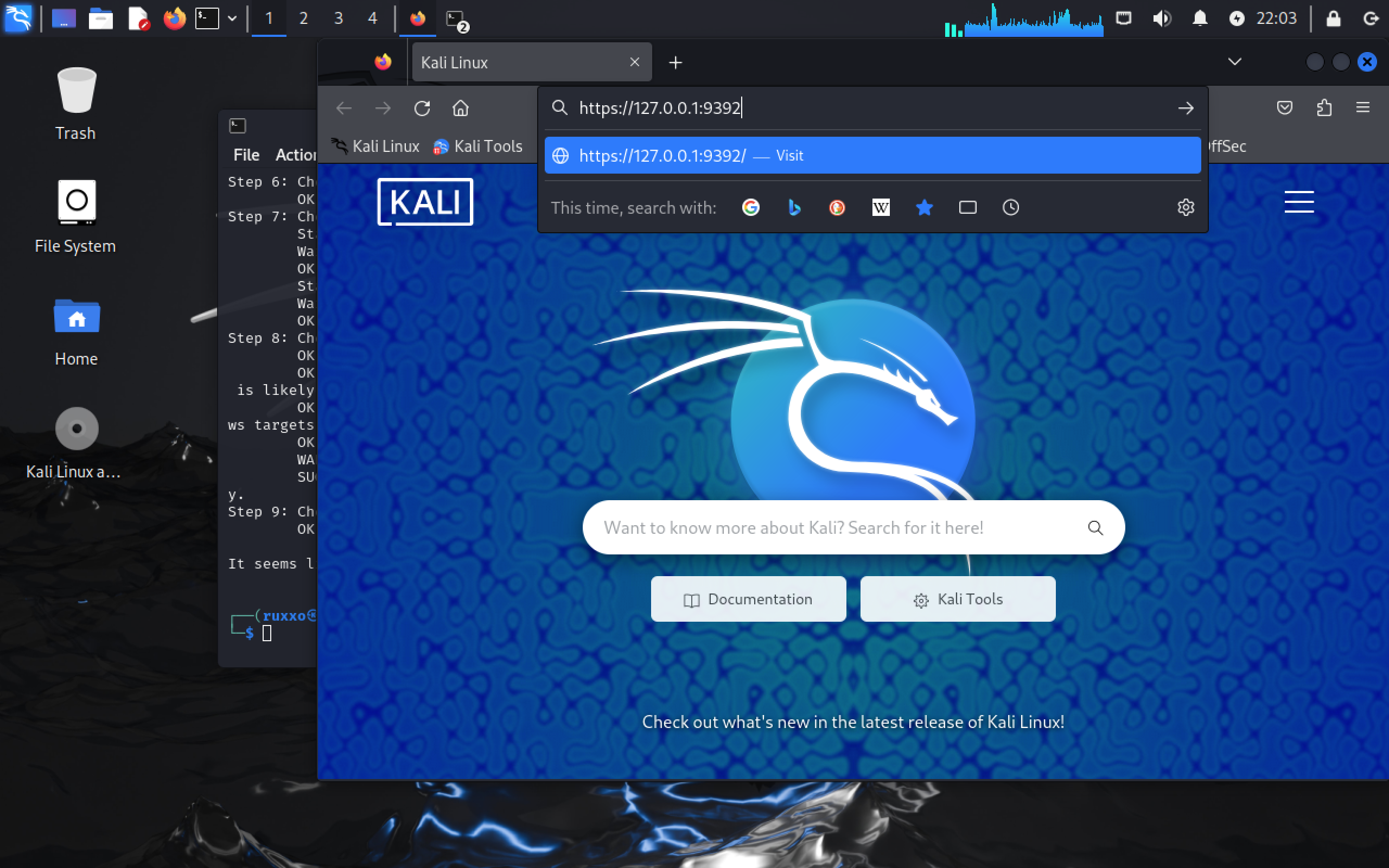
Task: Click the Google search engine option
Action: (752, 207)
